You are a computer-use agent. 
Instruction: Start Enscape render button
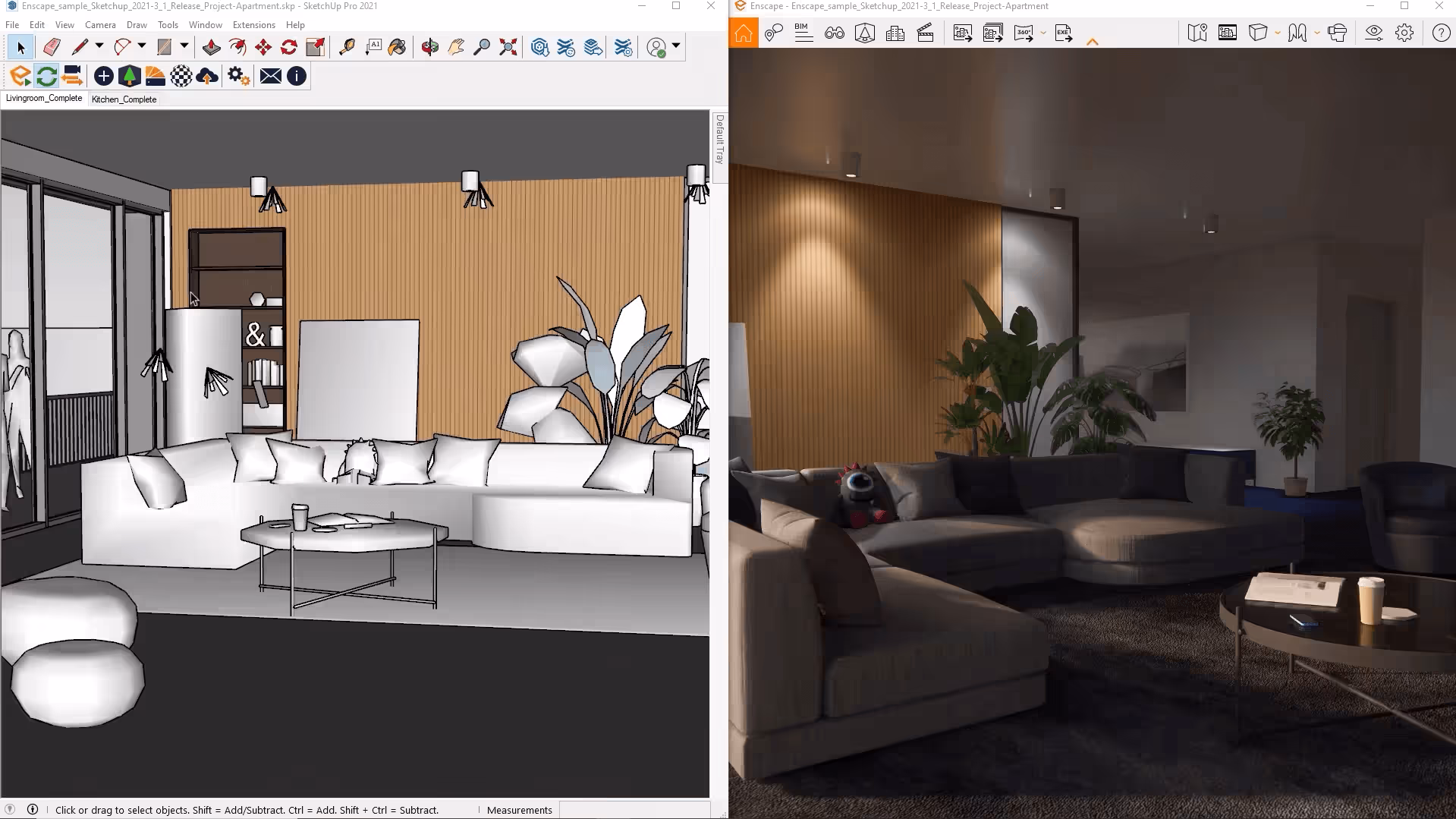tap(20, 76)
